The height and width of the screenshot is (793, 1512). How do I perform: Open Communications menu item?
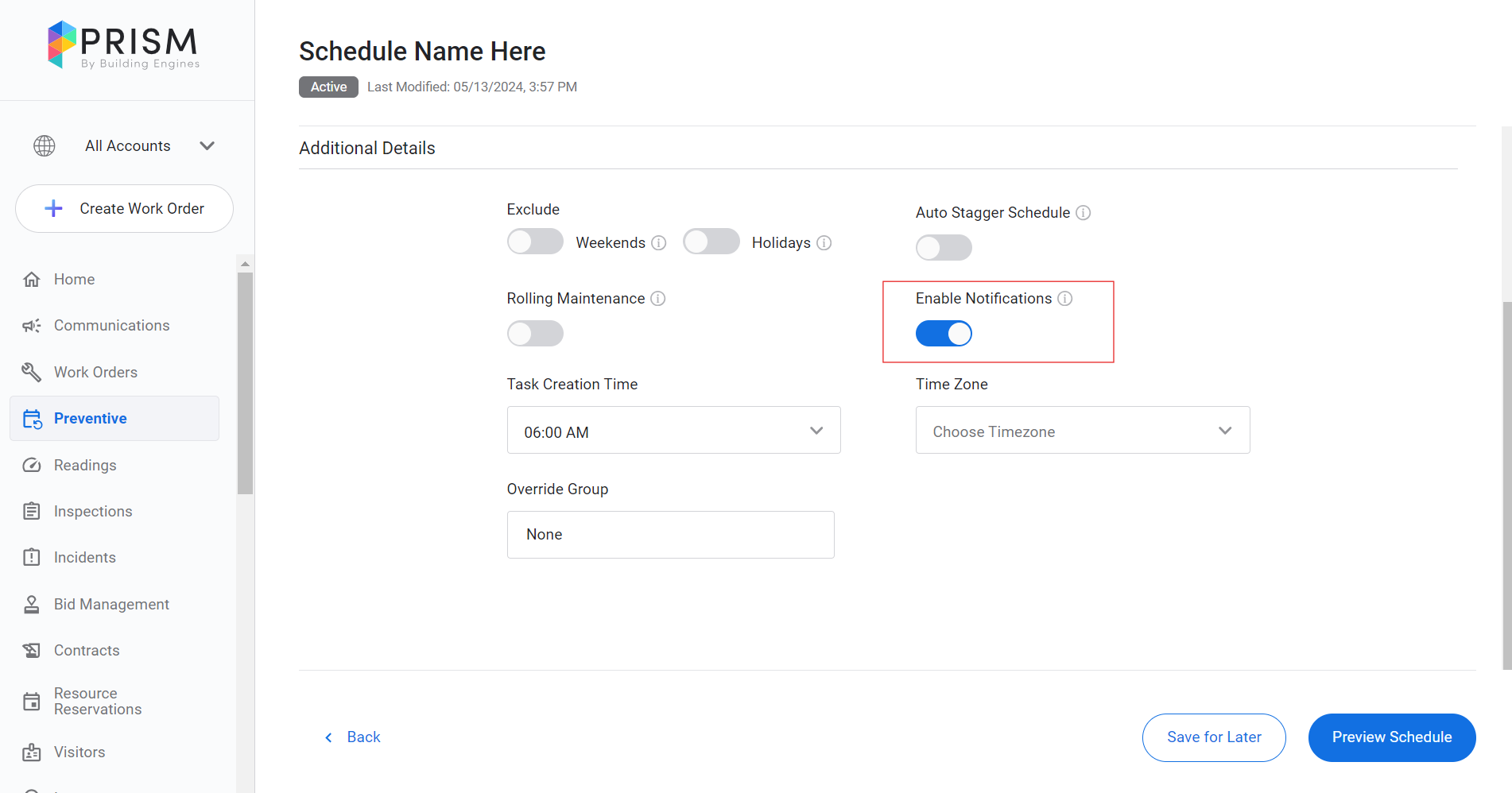114,326
